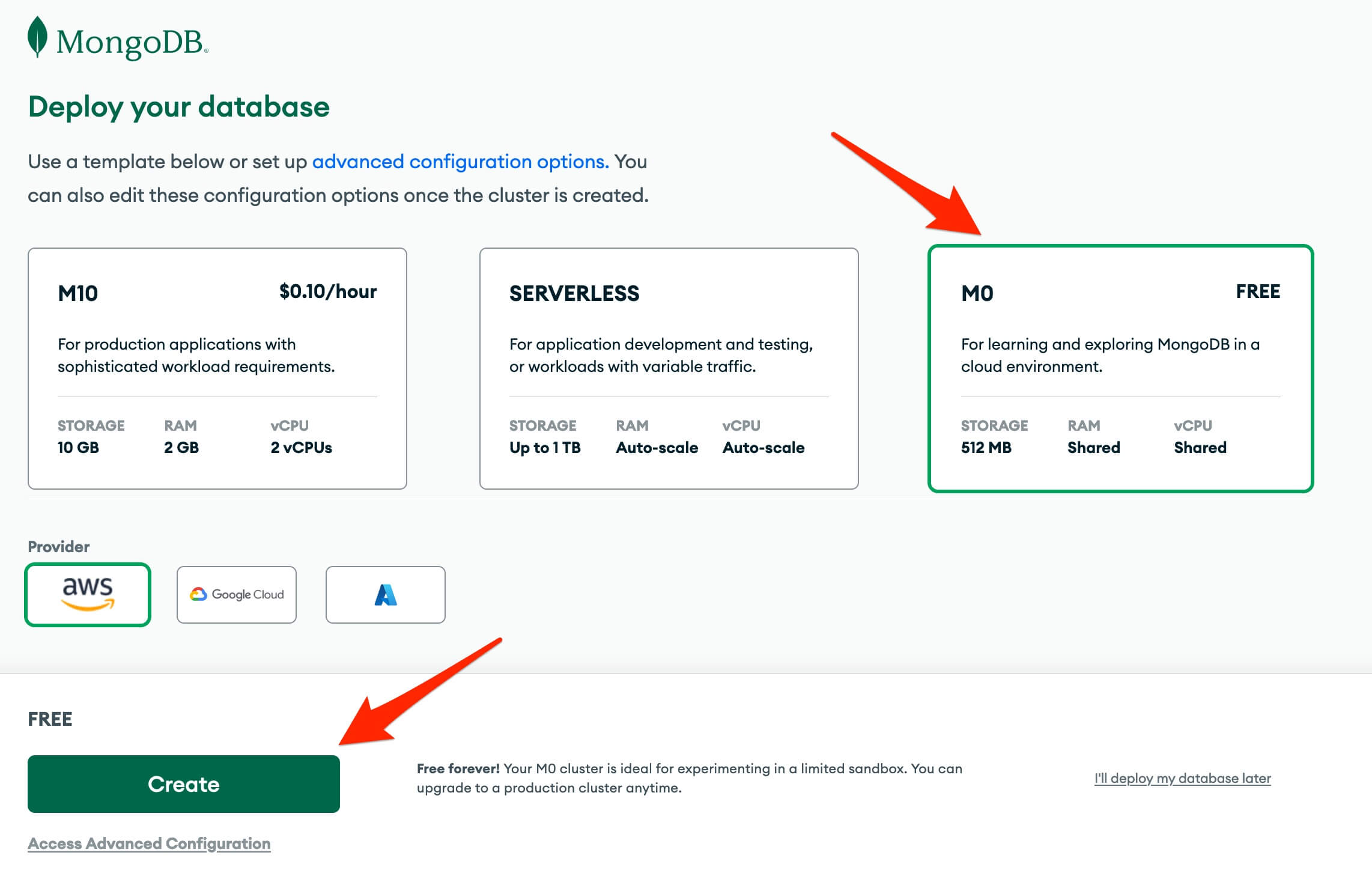
Task: Select the AWS provider logo
Action: click(x=88, y=594)
